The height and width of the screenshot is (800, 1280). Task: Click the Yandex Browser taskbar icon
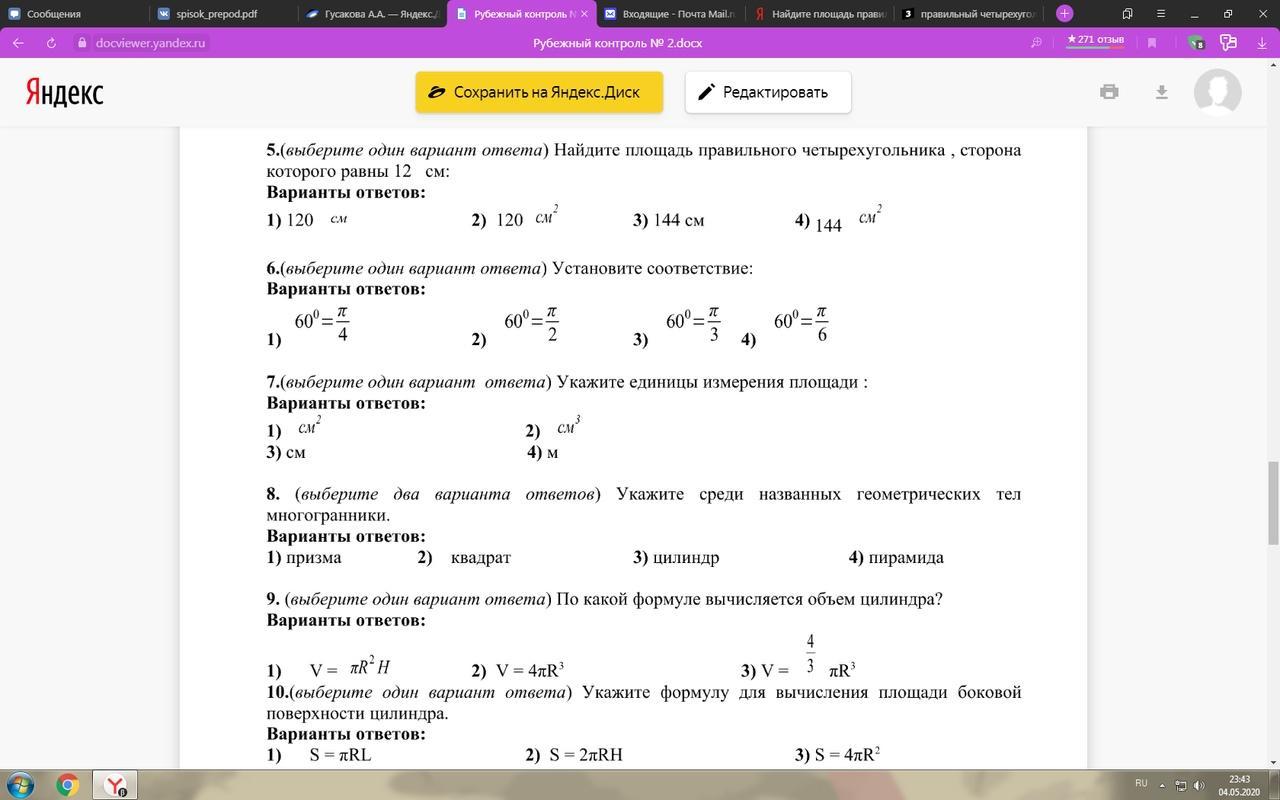116,785
